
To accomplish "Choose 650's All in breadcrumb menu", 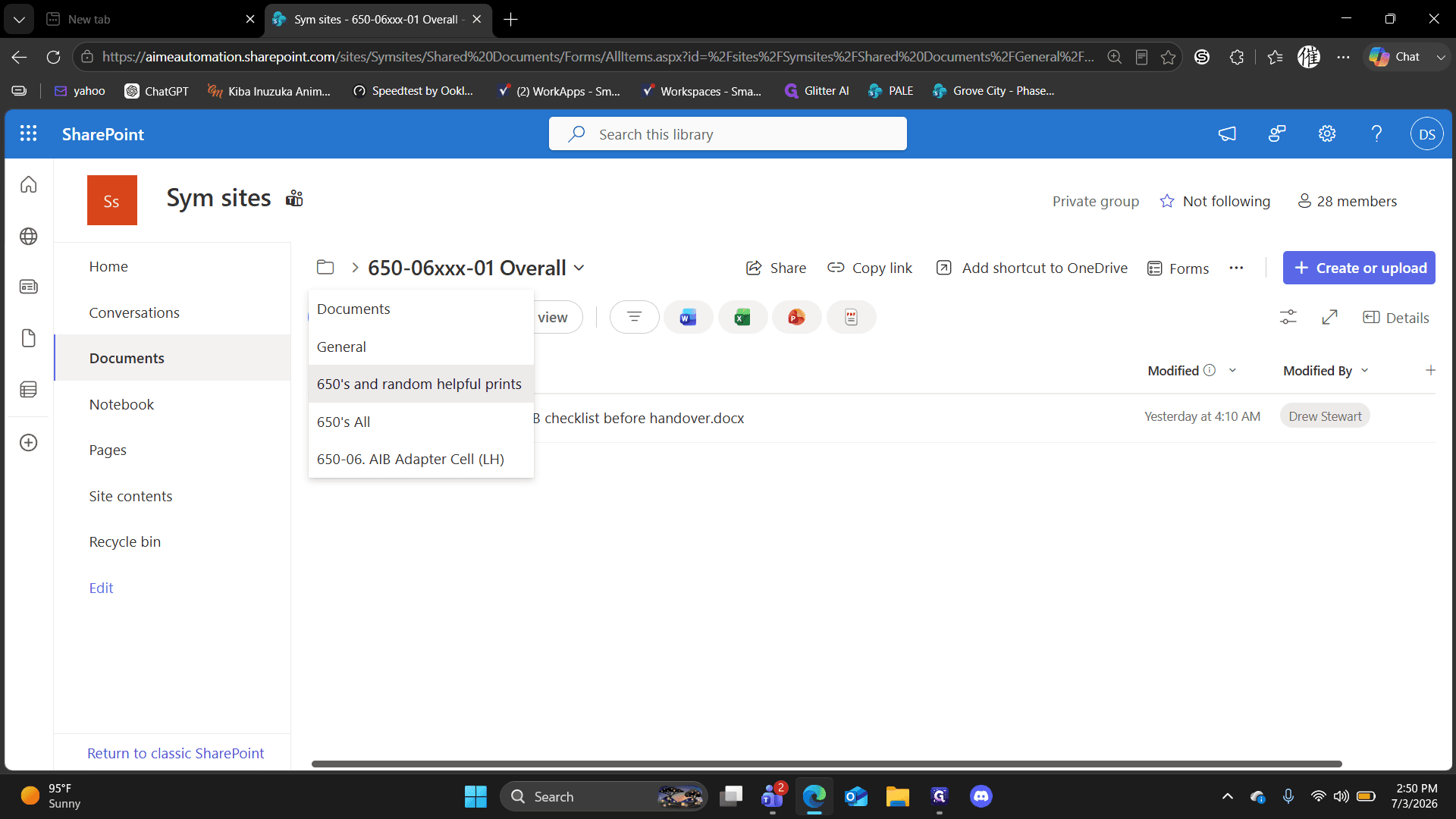I will tap(421, 422).
